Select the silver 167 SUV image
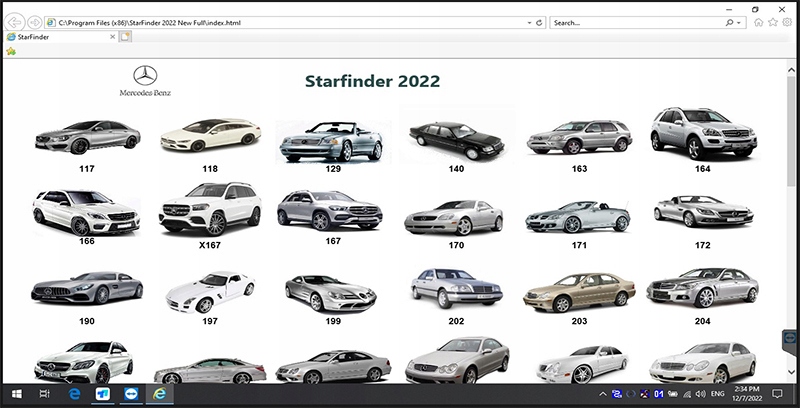This screenshot has width=800, height=408. click(x=330, y=211)
